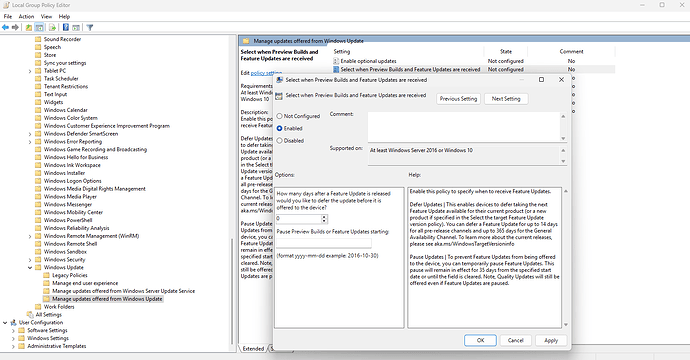690x360 pixels.
Task: Click the Comment box scrollbar
Action: [563, 127]
